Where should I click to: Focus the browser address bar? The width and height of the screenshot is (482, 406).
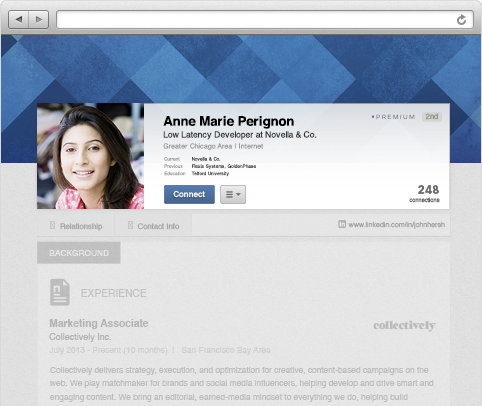[265, 20]
